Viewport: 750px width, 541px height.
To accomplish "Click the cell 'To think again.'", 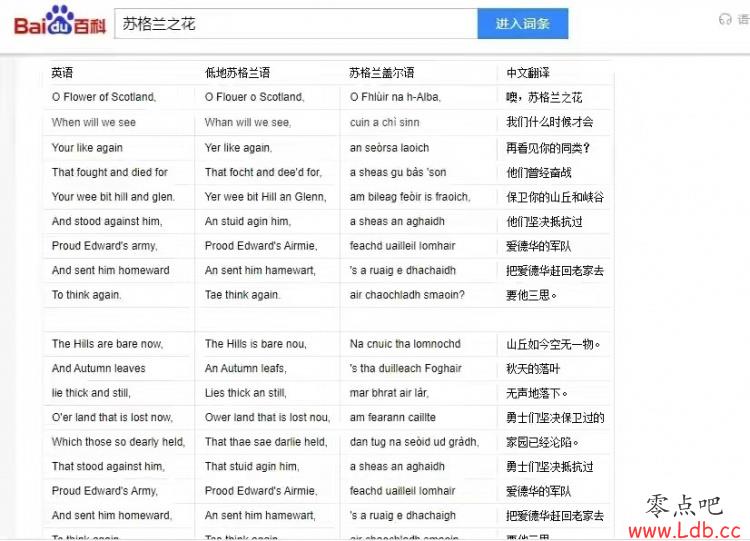I will click(87, 295).
